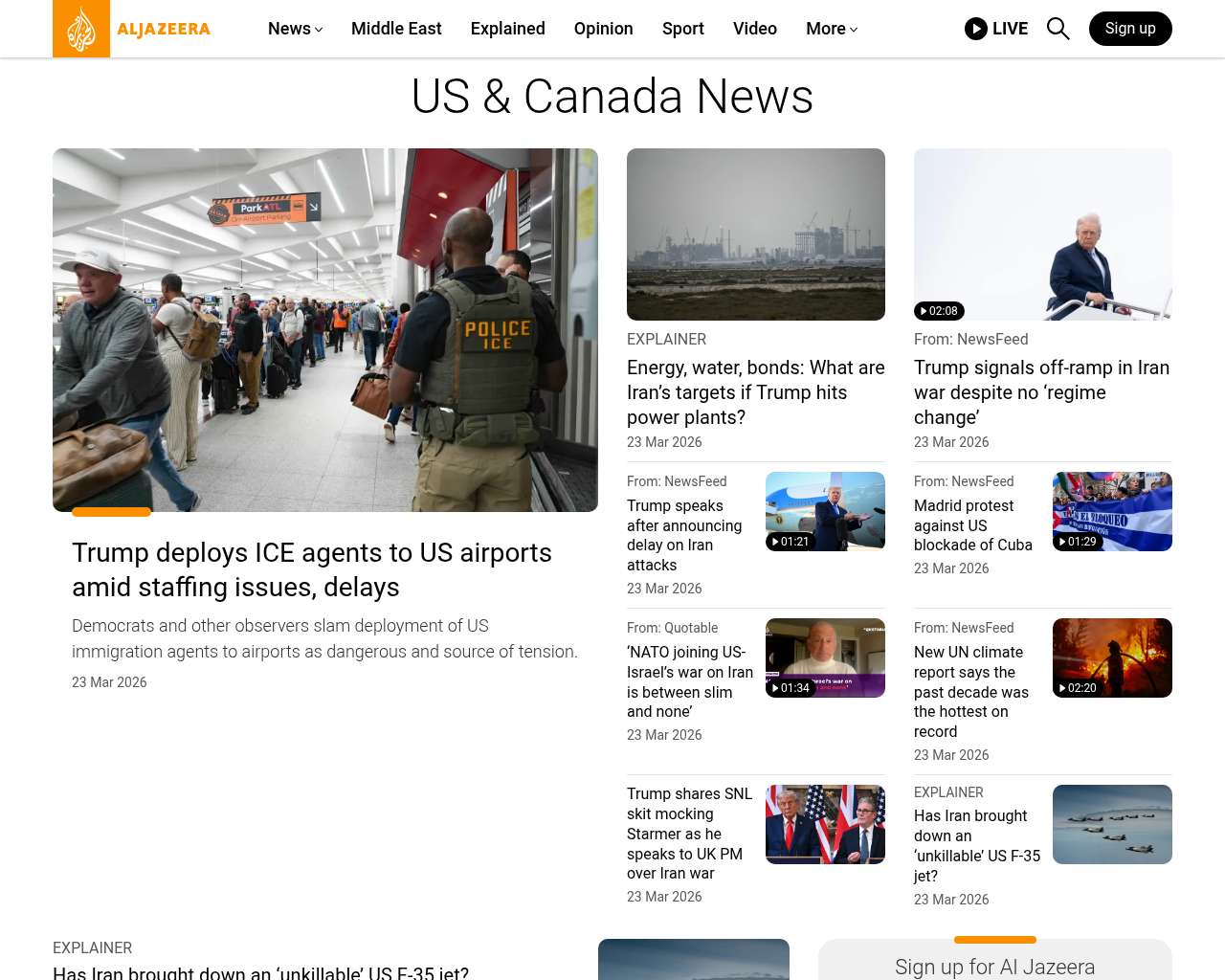Click the Sign up for Al Jazeera heading
Screen dimensions: 1225x980
pyautogui.click(x=995, y=967)
